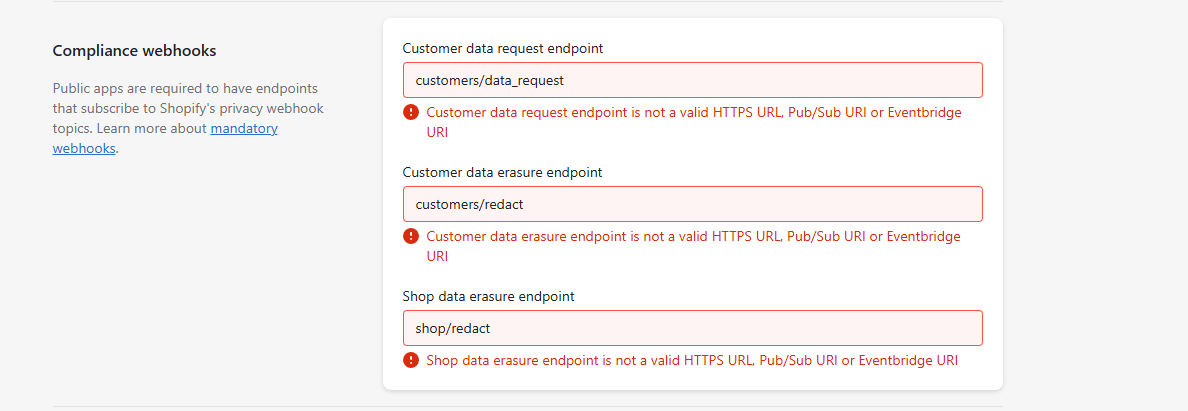This screenshot has height=411, width=1188.
Task: Place cursor in 'customers/data_request' text
Action: tap(489, 80)
